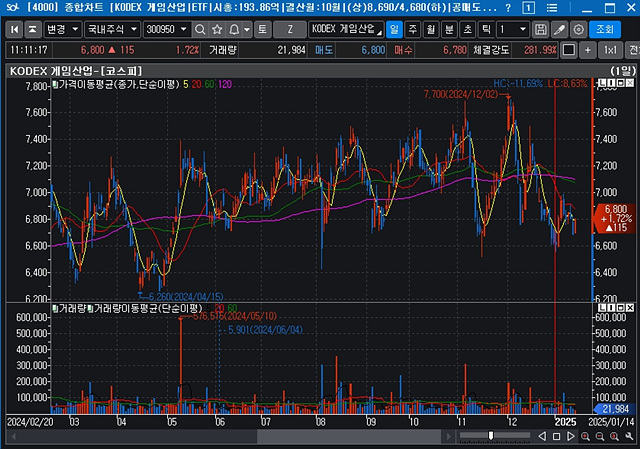
Task: Save the chart using the floppy disk icon
Action: tap(541, 30)
